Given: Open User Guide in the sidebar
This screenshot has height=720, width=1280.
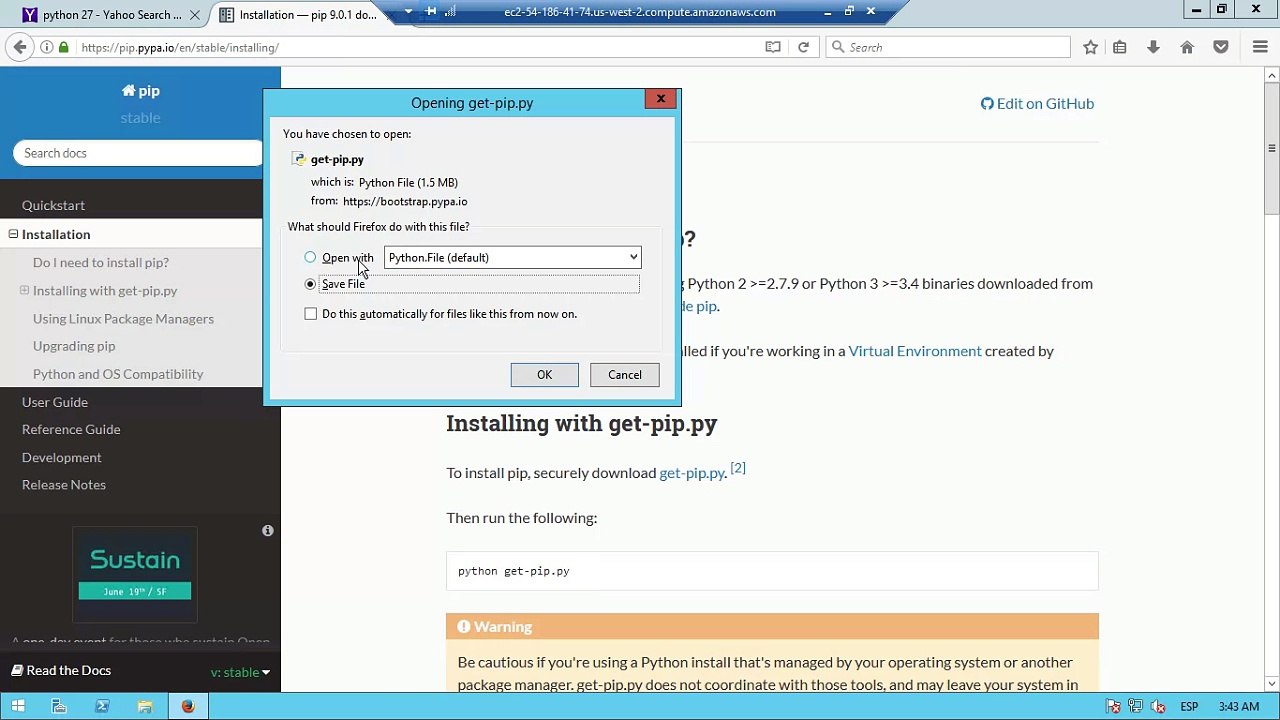Looking at the screenshot, I should (x=55, y=402).
